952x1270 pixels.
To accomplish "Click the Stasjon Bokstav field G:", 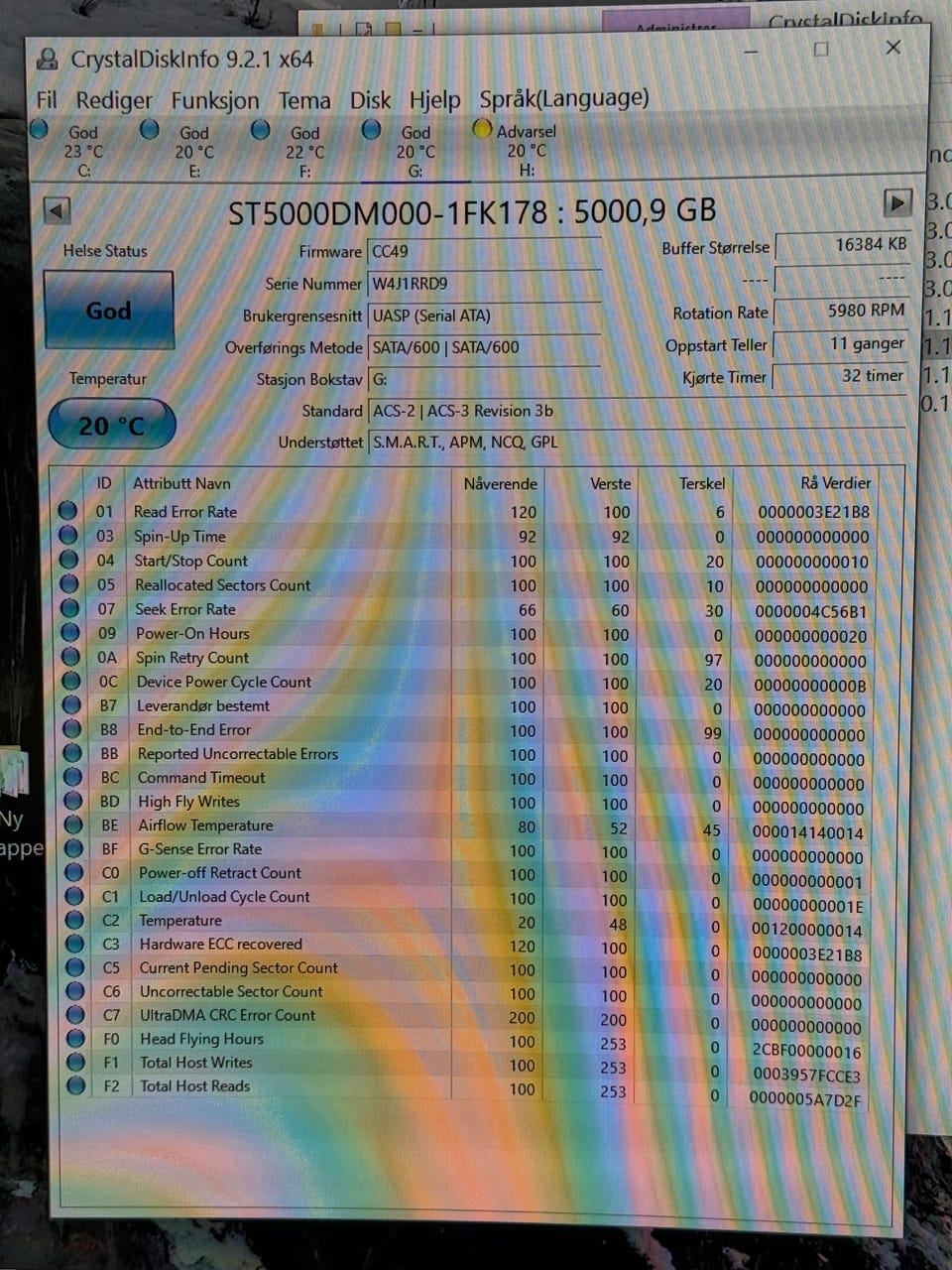I will [484, 379].
